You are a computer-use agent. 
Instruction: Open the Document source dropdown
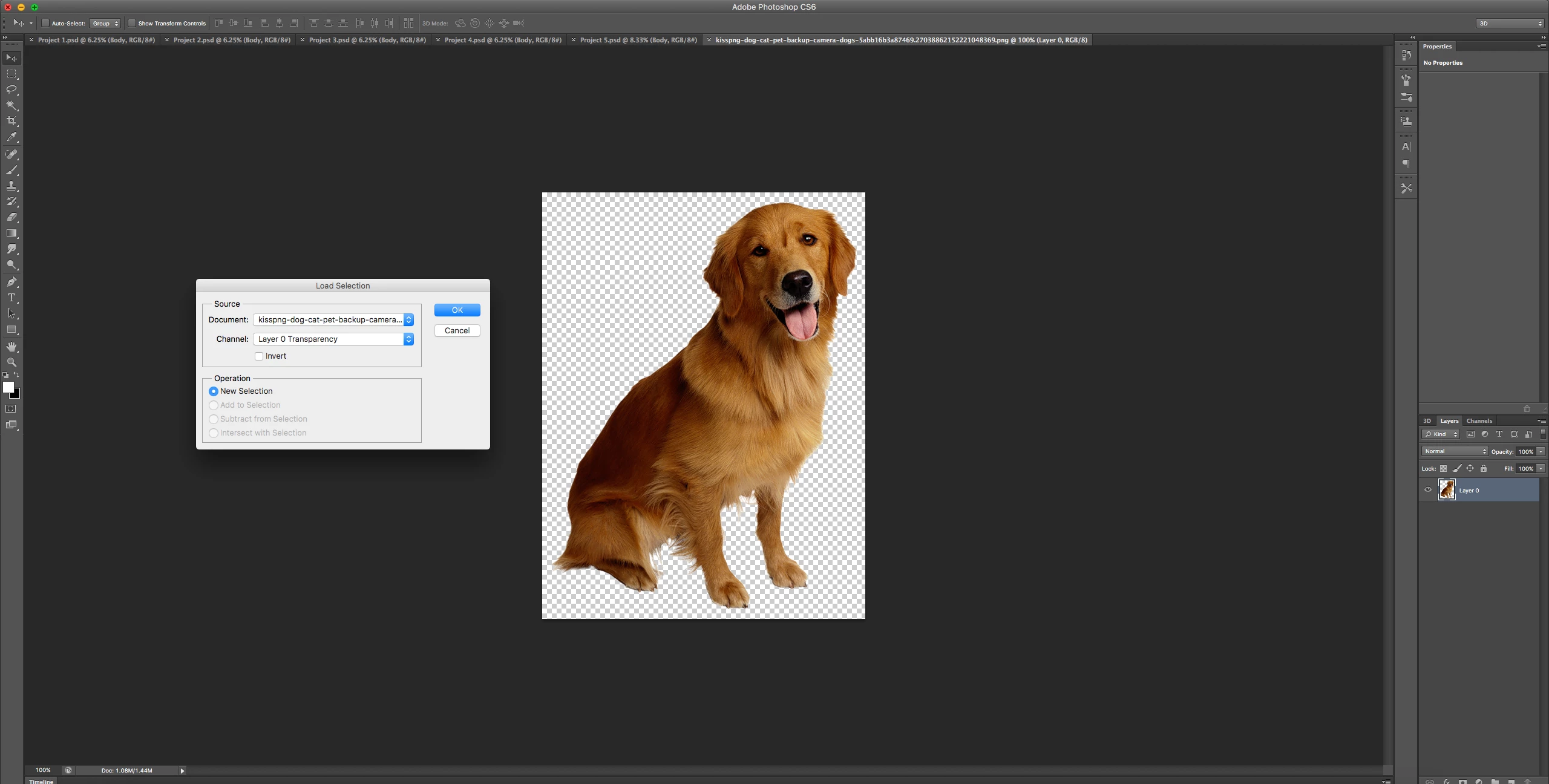pos(333,320)
